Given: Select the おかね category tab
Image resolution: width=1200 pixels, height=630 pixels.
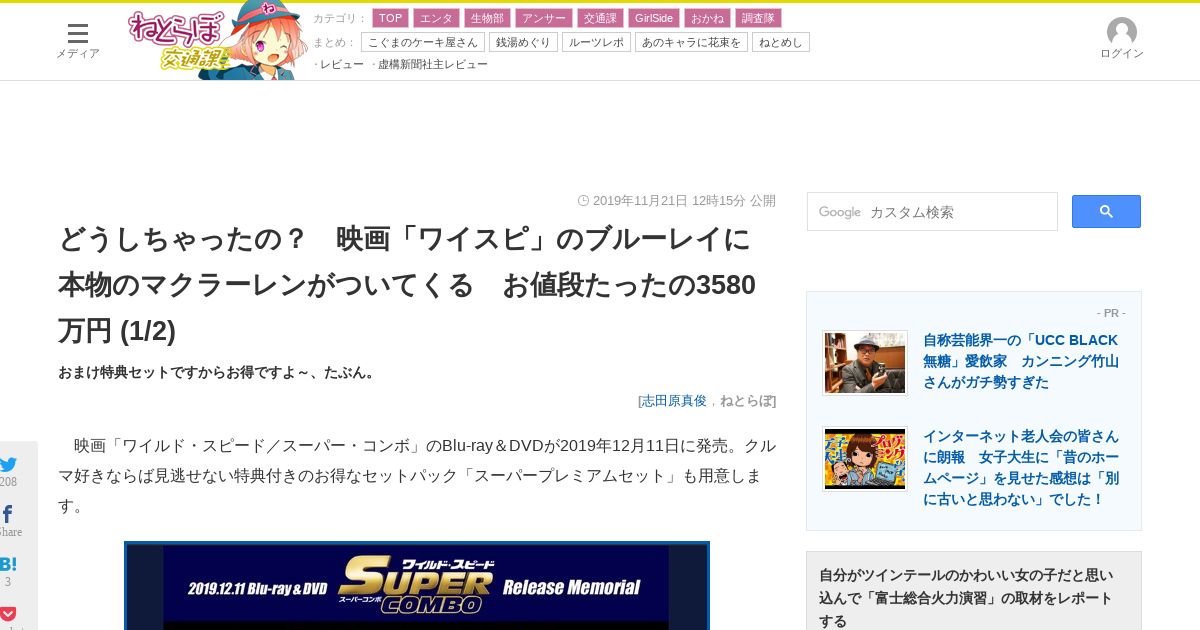Looking at the screenshot, I should pyautogui.click(x=707, y=18).
